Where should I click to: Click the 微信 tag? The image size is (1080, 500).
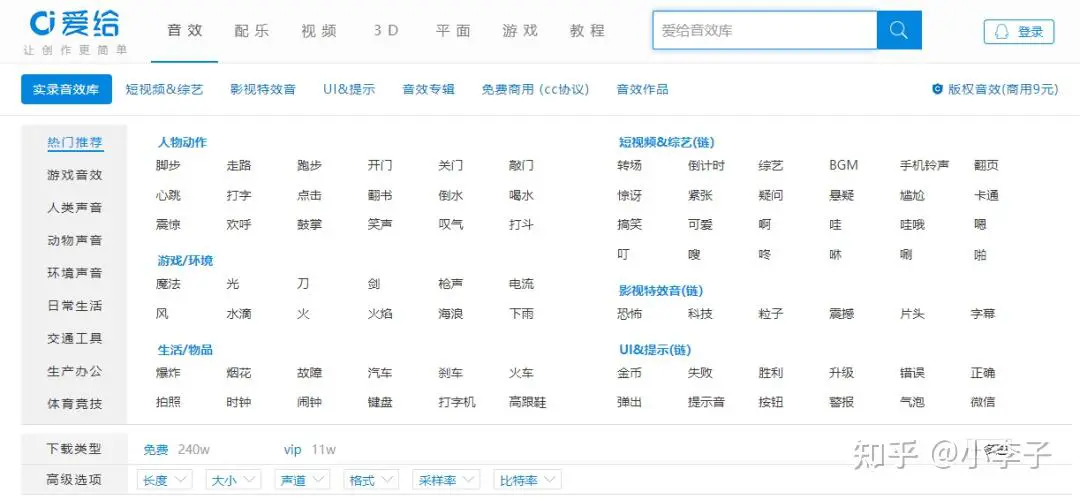coord(983,402)
